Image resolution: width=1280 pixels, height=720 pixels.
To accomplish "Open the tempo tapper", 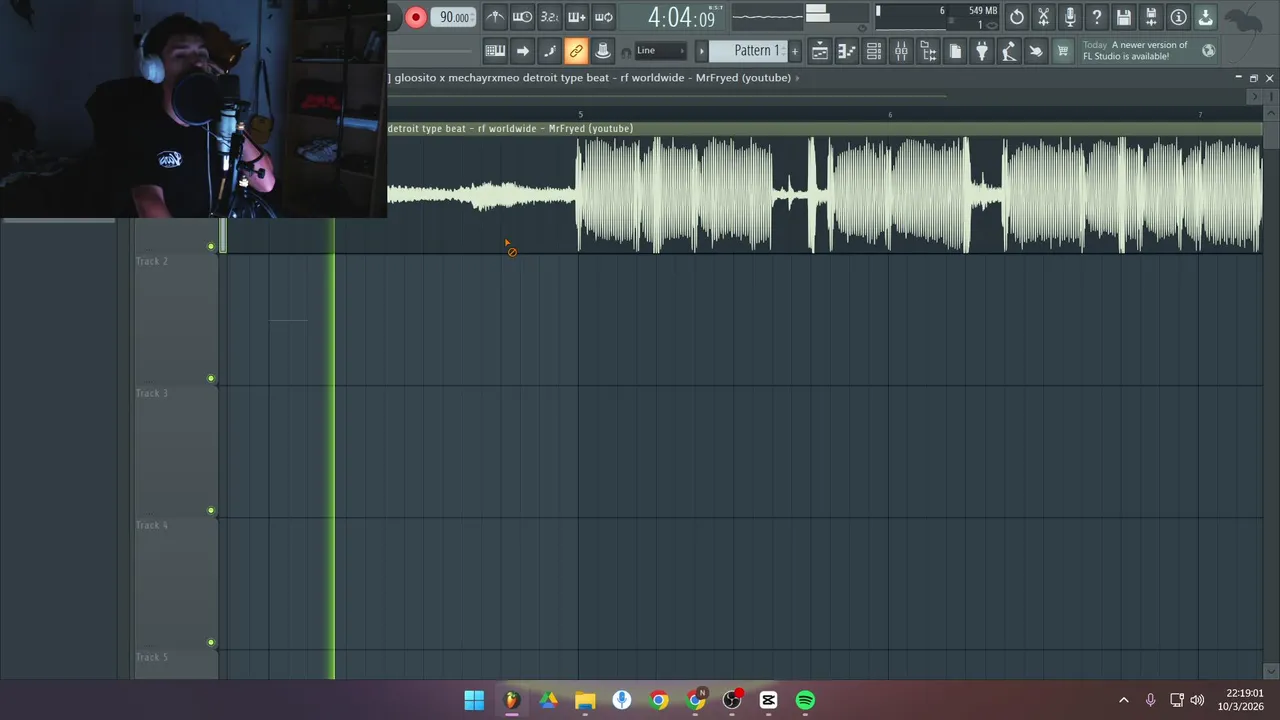I will tap(1009, 51).
